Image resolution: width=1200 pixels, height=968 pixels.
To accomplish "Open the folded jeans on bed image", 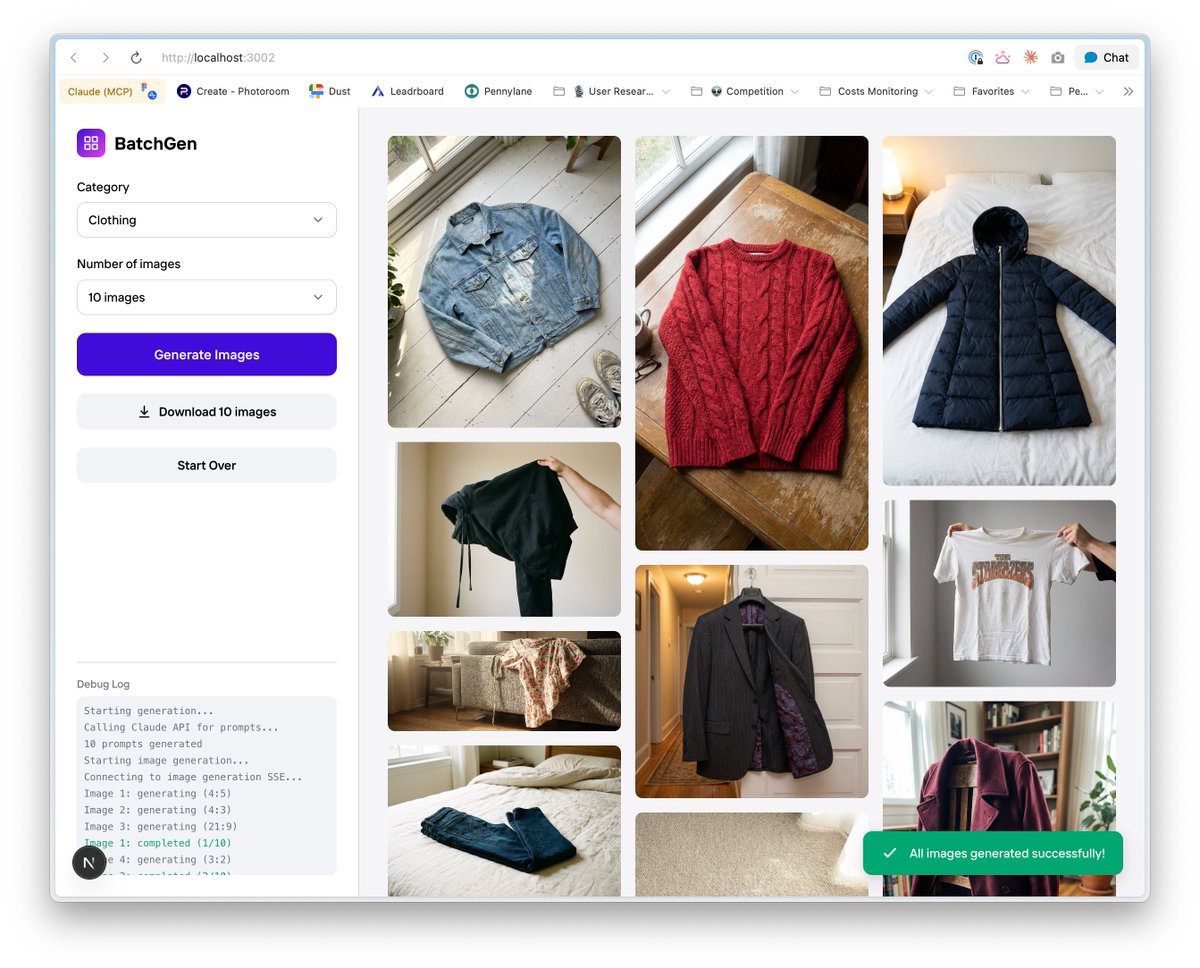I will click(x=504, y=820).
